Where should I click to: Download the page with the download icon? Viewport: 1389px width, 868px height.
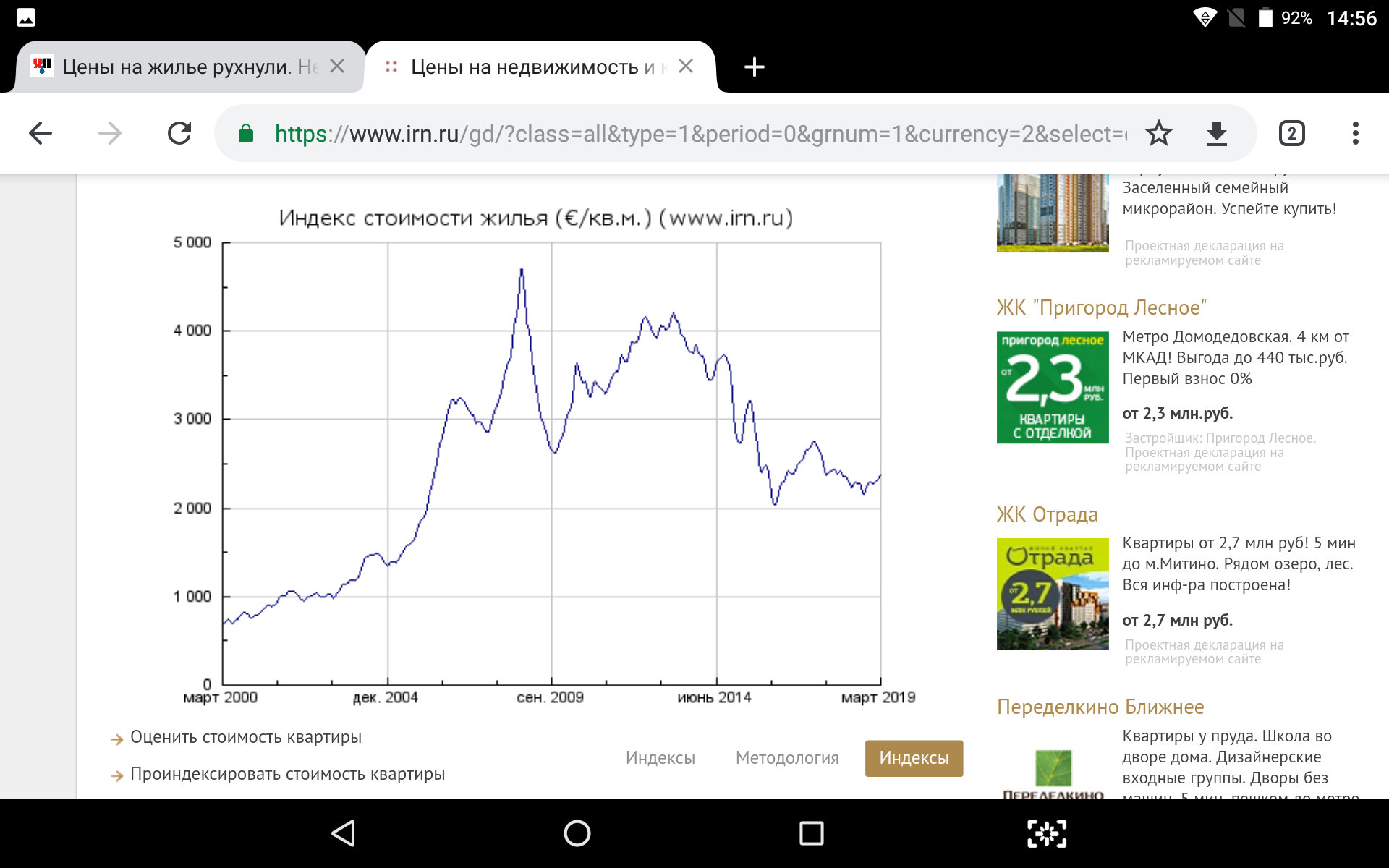1217,133
